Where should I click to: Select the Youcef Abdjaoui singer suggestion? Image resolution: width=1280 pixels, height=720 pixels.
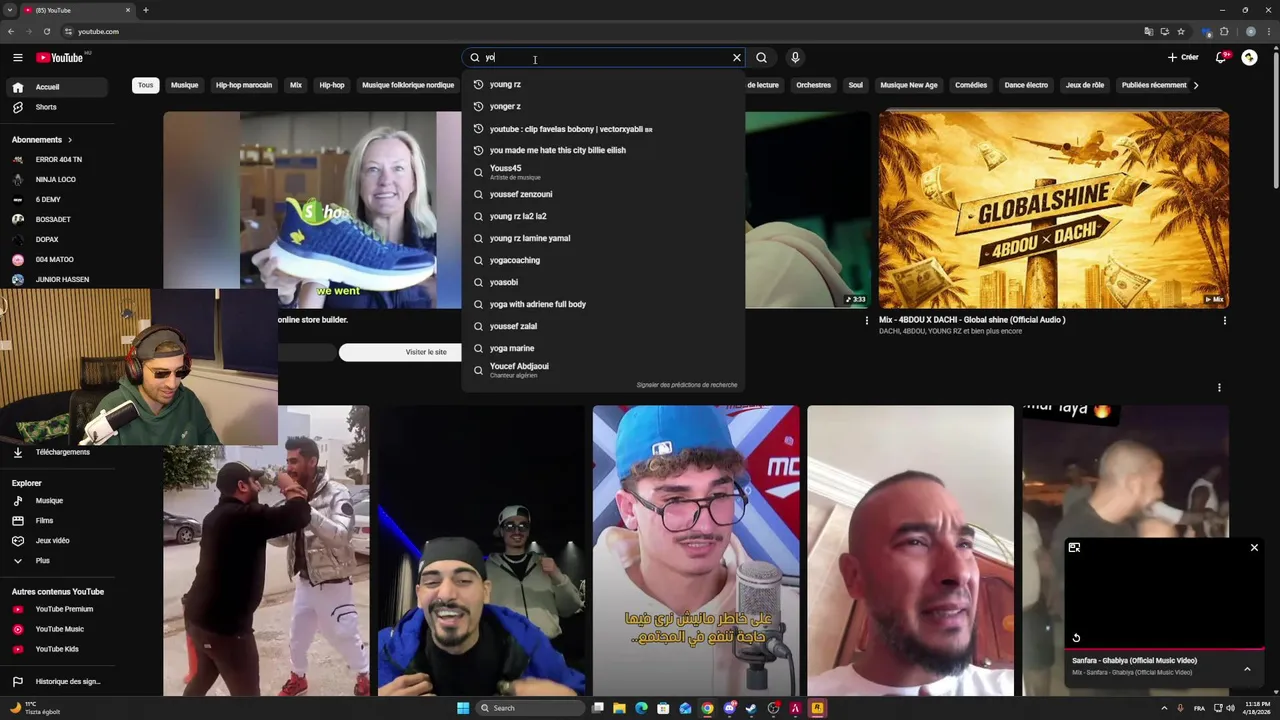pyautogui.click(x=603, y=370)
